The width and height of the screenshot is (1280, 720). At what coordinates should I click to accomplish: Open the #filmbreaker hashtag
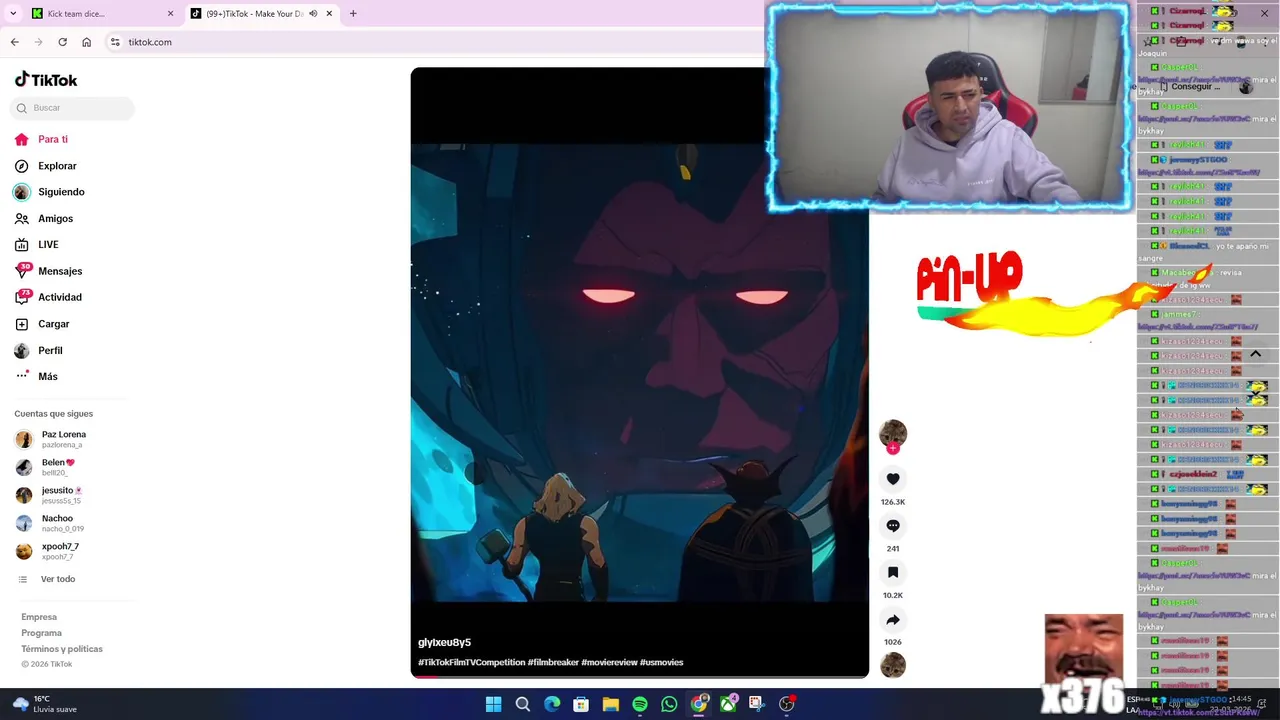click(553, 662)
